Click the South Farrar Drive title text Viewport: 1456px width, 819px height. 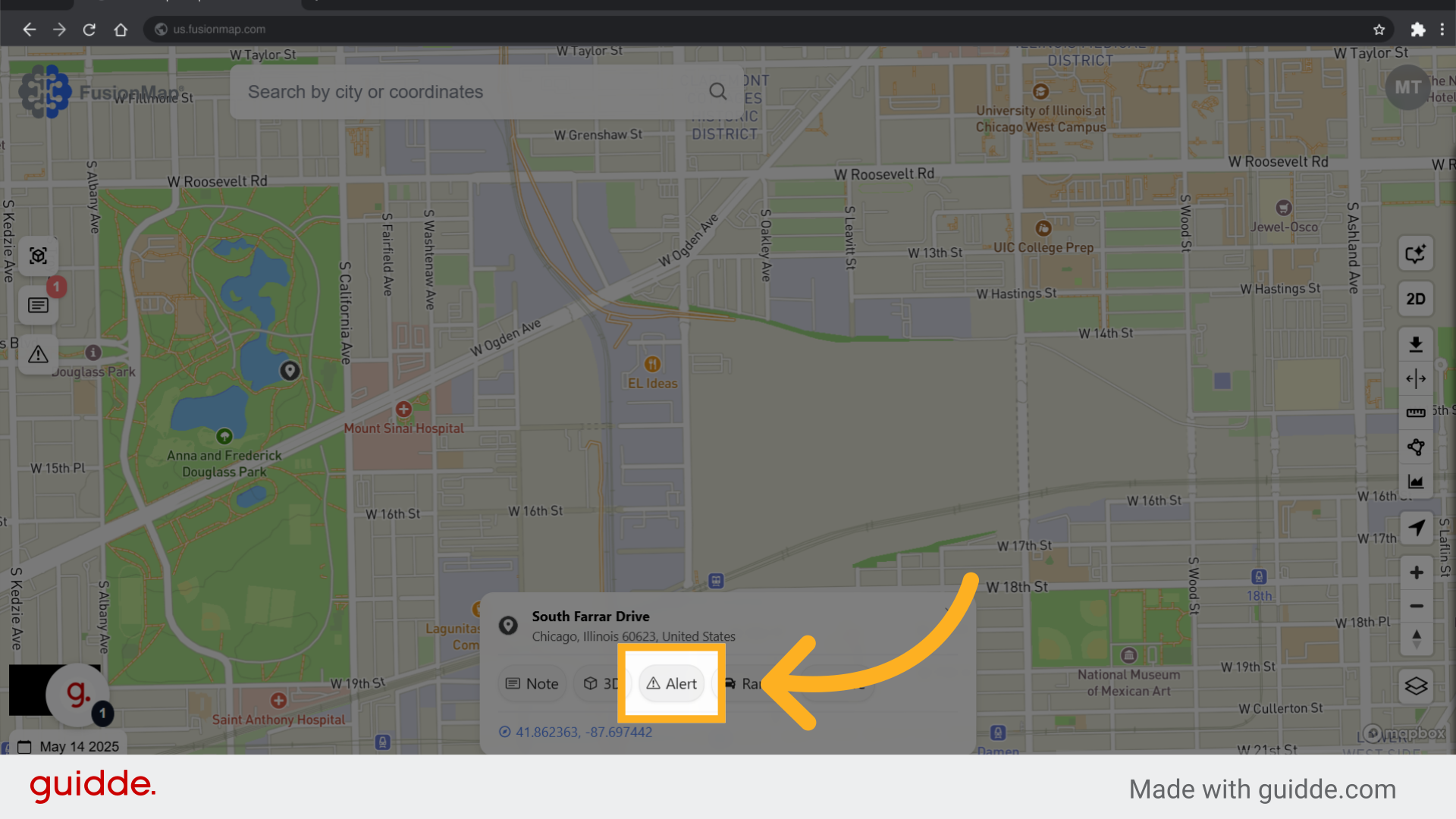click(590, 617)
